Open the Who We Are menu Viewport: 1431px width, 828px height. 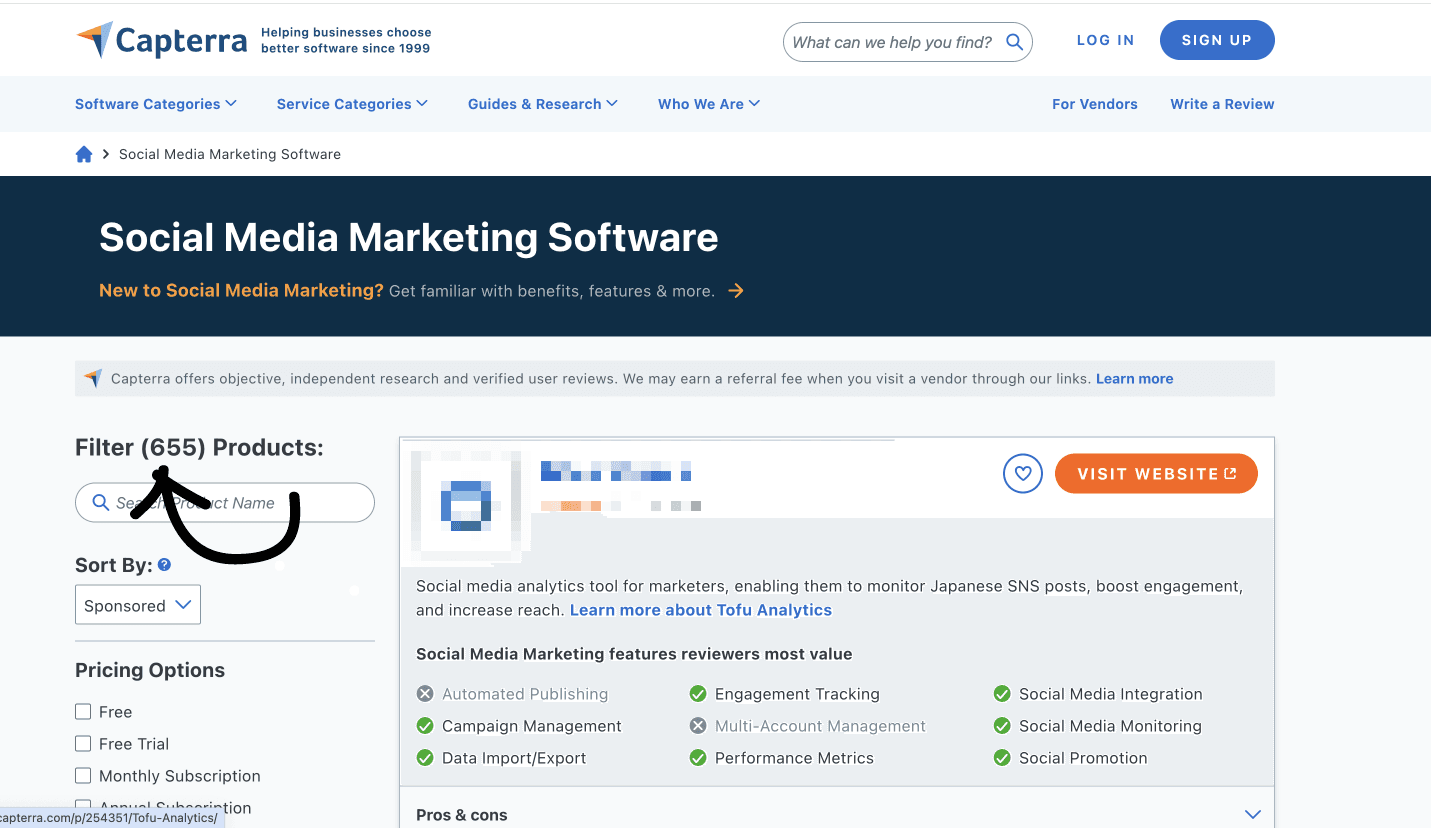click(708, 104)
